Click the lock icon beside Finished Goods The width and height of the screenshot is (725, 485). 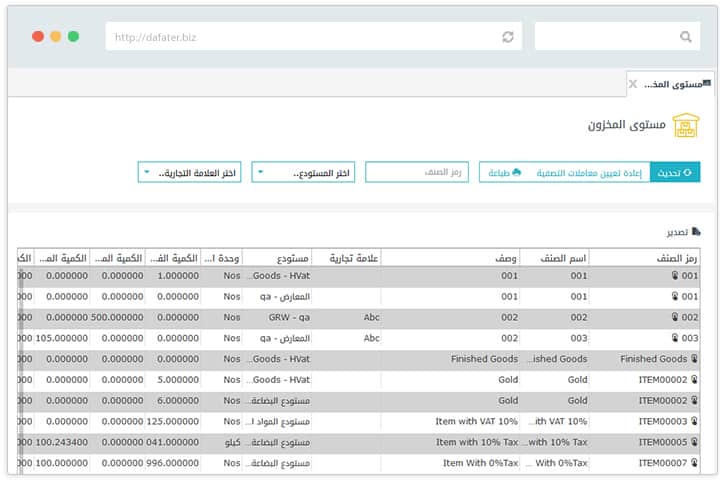(x=695, y=359)
